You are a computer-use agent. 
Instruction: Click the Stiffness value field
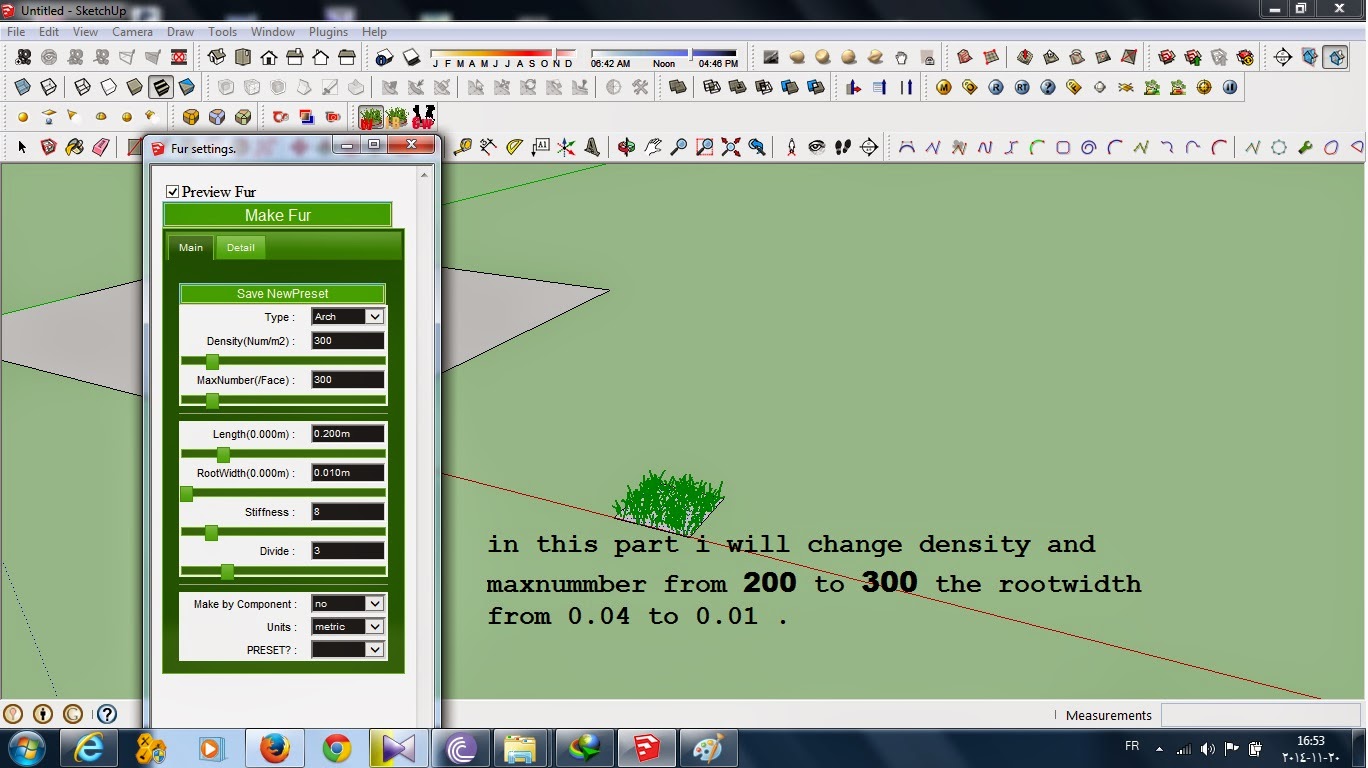[347, 511]
